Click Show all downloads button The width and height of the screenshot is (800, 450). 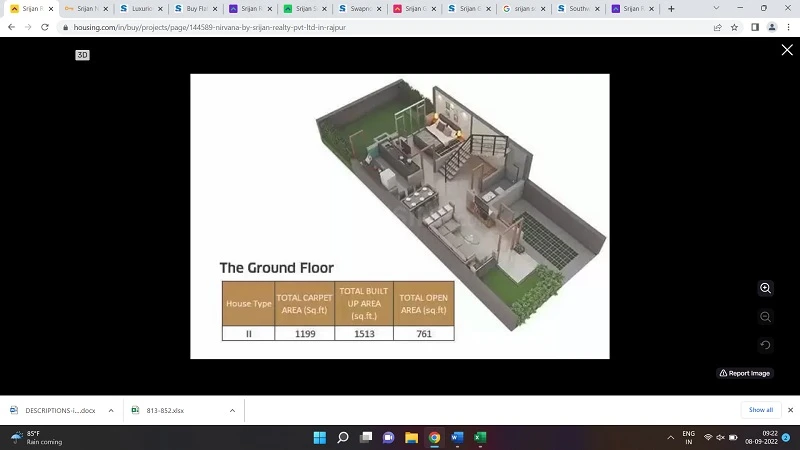pos(761,410)
